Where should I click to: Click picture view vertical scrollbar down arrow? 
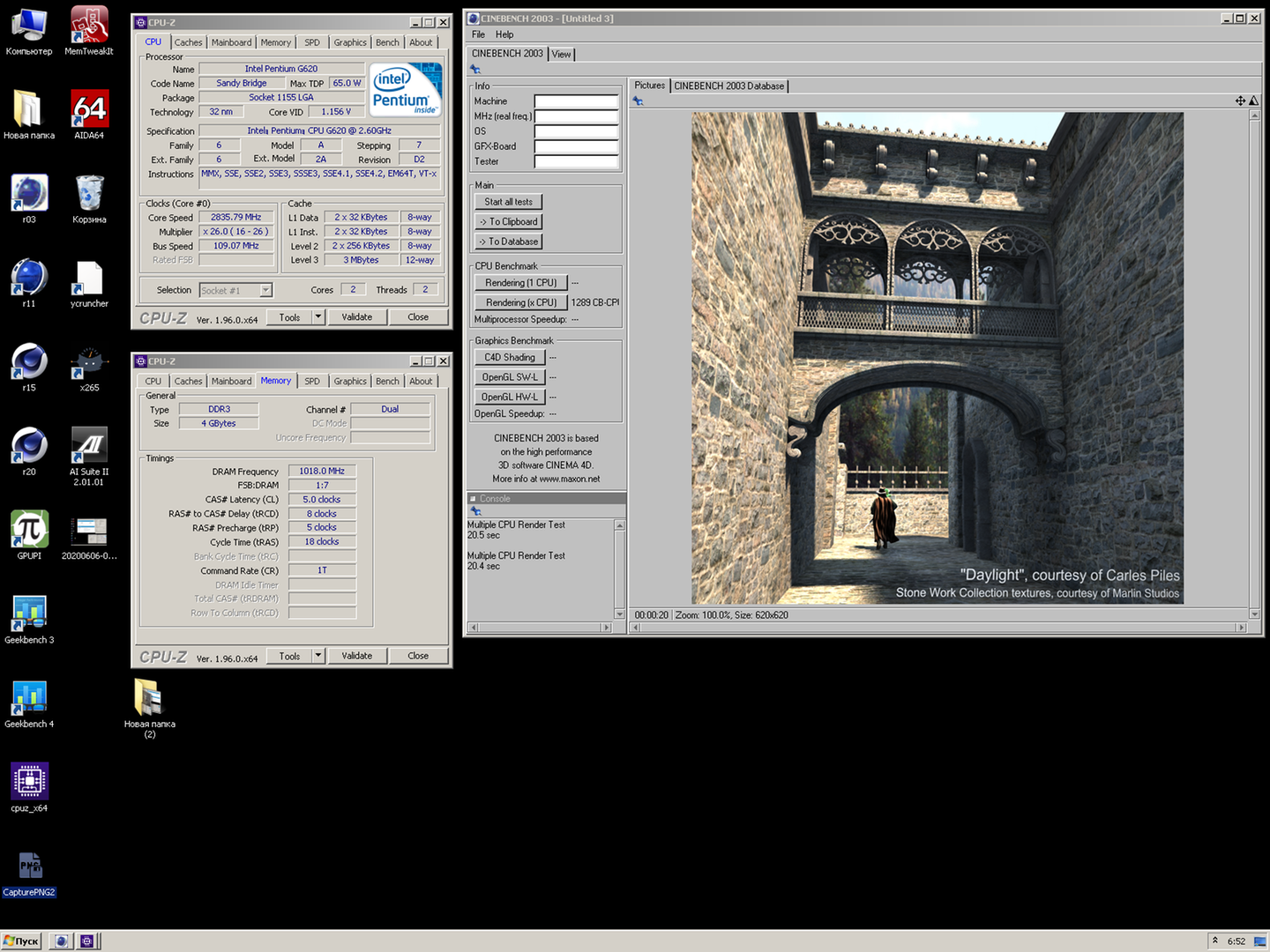pyautogui.click(x=1255, y=614)
